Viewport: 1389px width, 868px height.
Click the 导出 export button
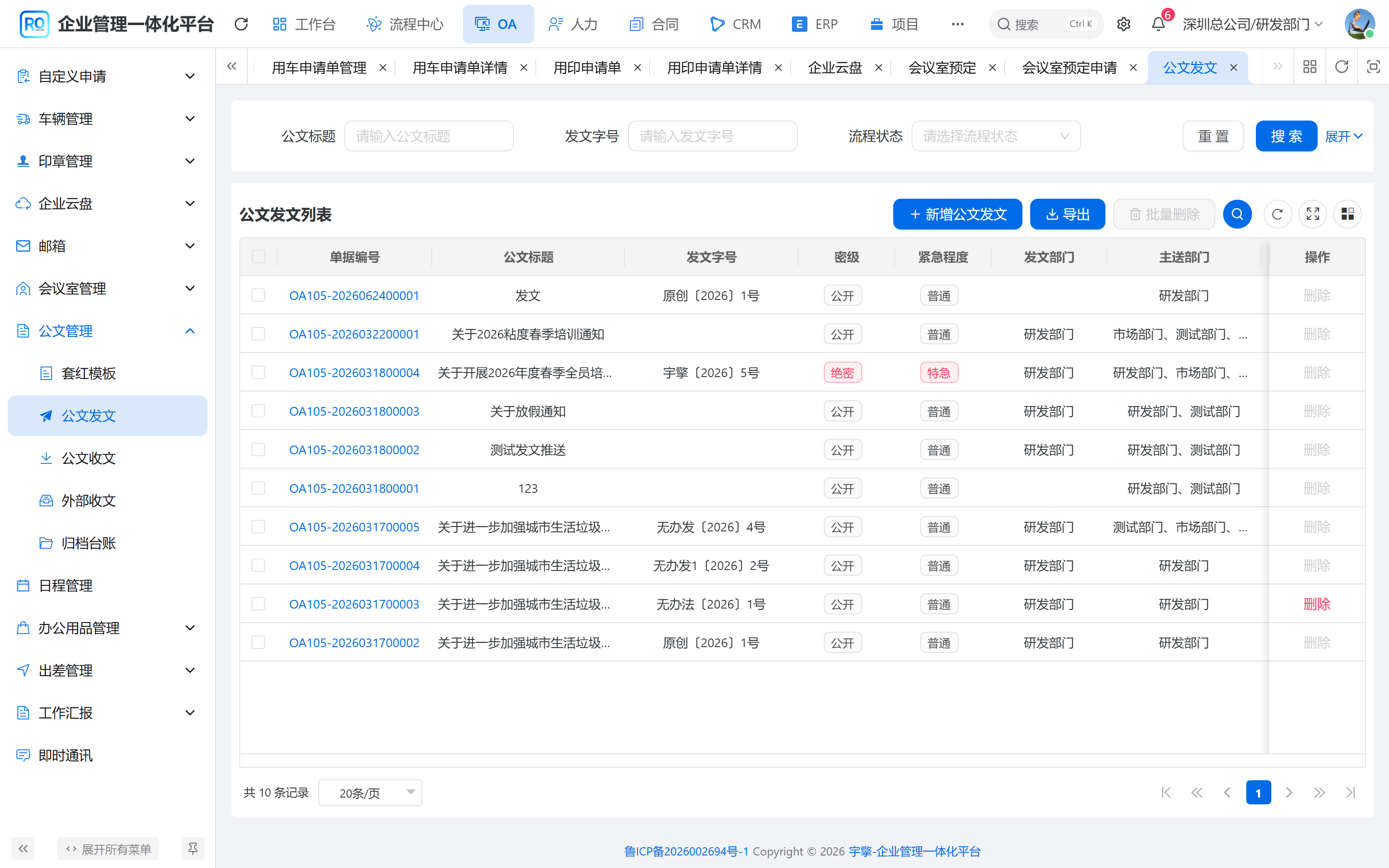pyautogui.click(x=1068, y=214)
